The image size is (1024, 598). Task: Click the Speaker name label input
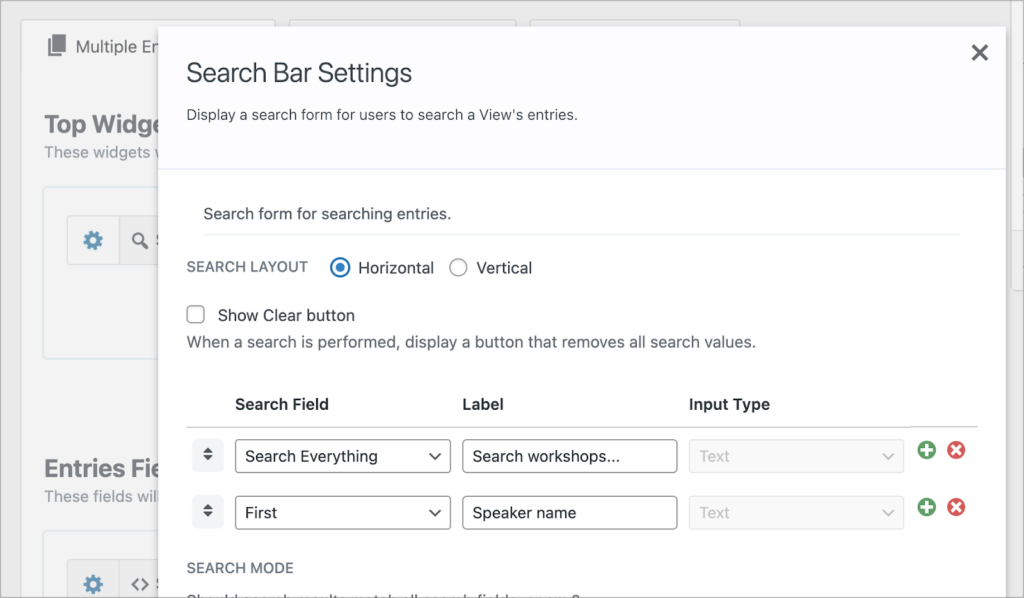[569, 512]
